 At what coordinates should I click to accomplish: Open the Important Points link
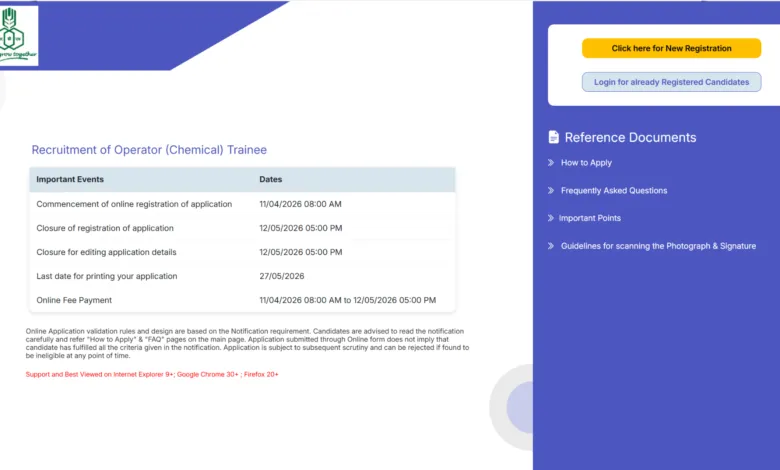point(589,218)
